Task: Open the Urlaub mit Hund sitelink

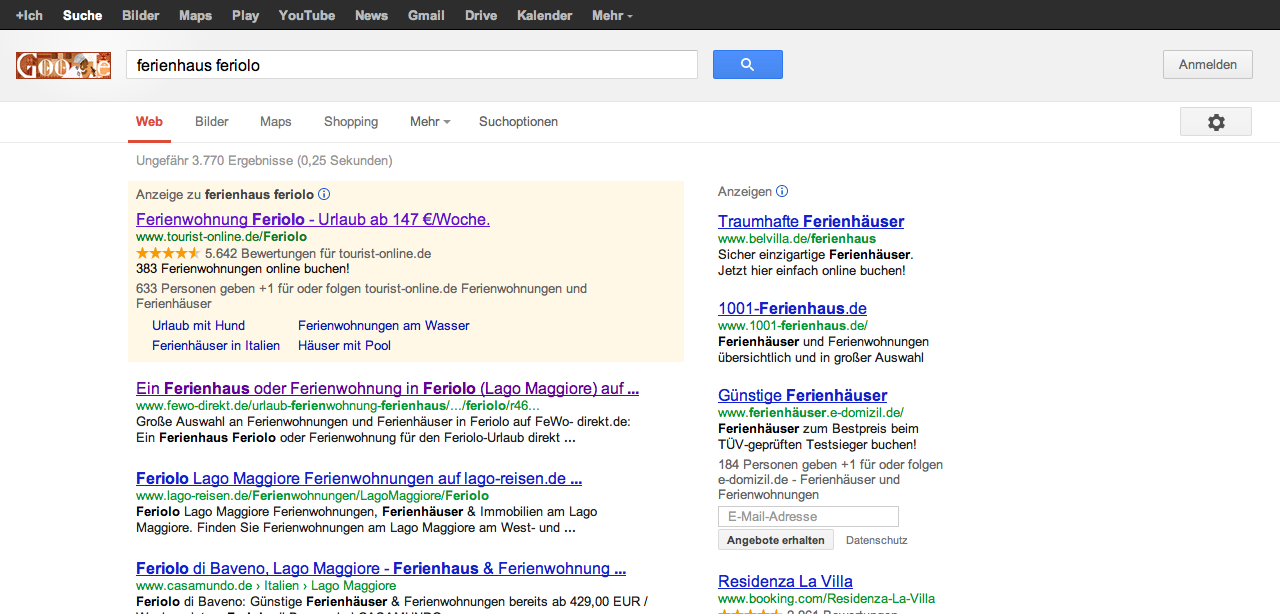Action: [198, 326]
